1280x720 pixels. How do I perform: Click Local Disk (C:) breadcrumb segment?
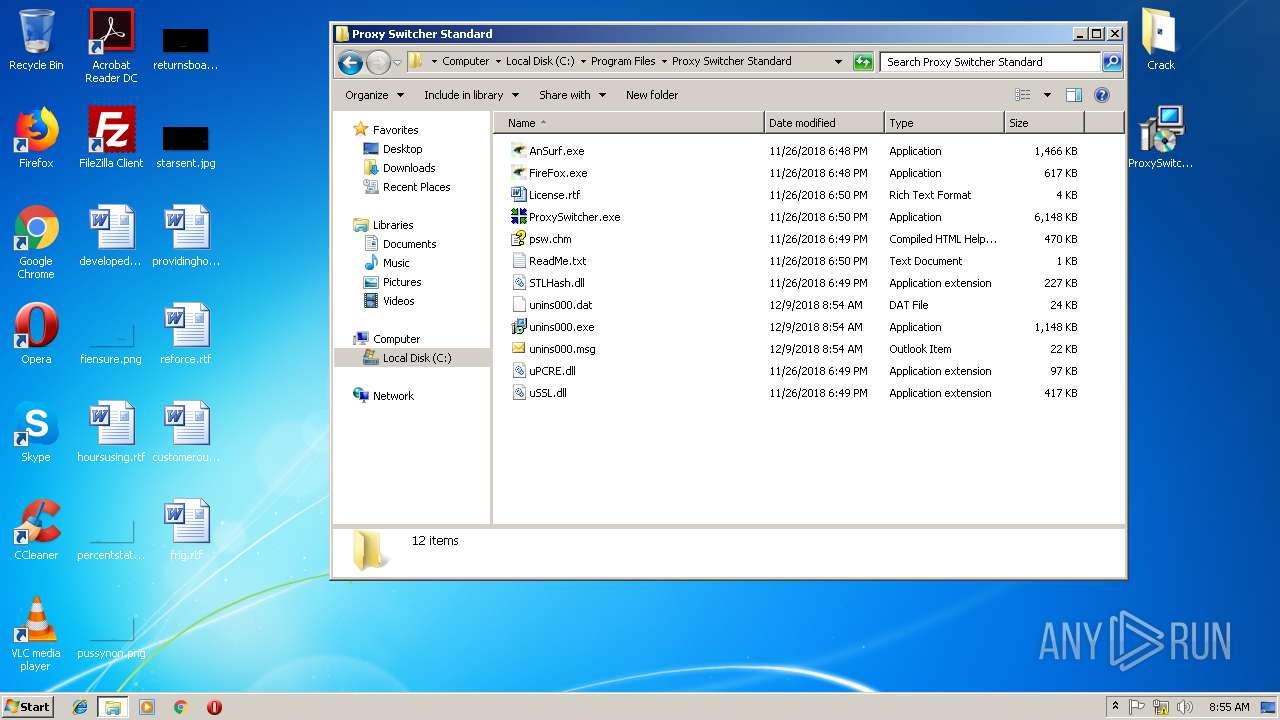point(540,62)
